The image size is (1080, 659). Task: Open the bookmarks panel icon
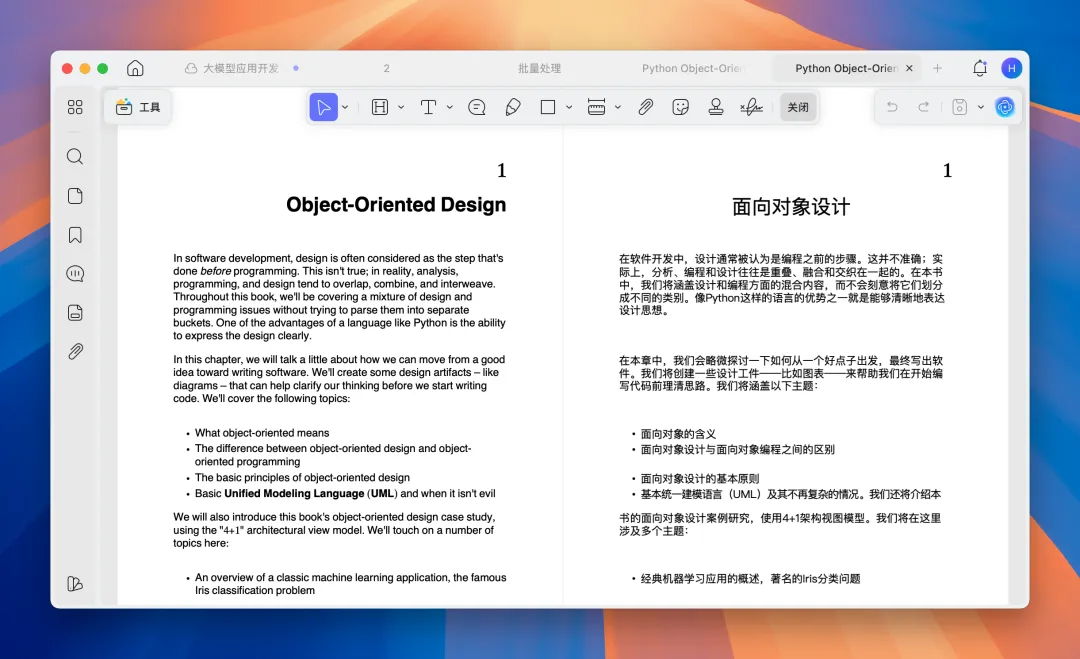click(x=75, y=235)
